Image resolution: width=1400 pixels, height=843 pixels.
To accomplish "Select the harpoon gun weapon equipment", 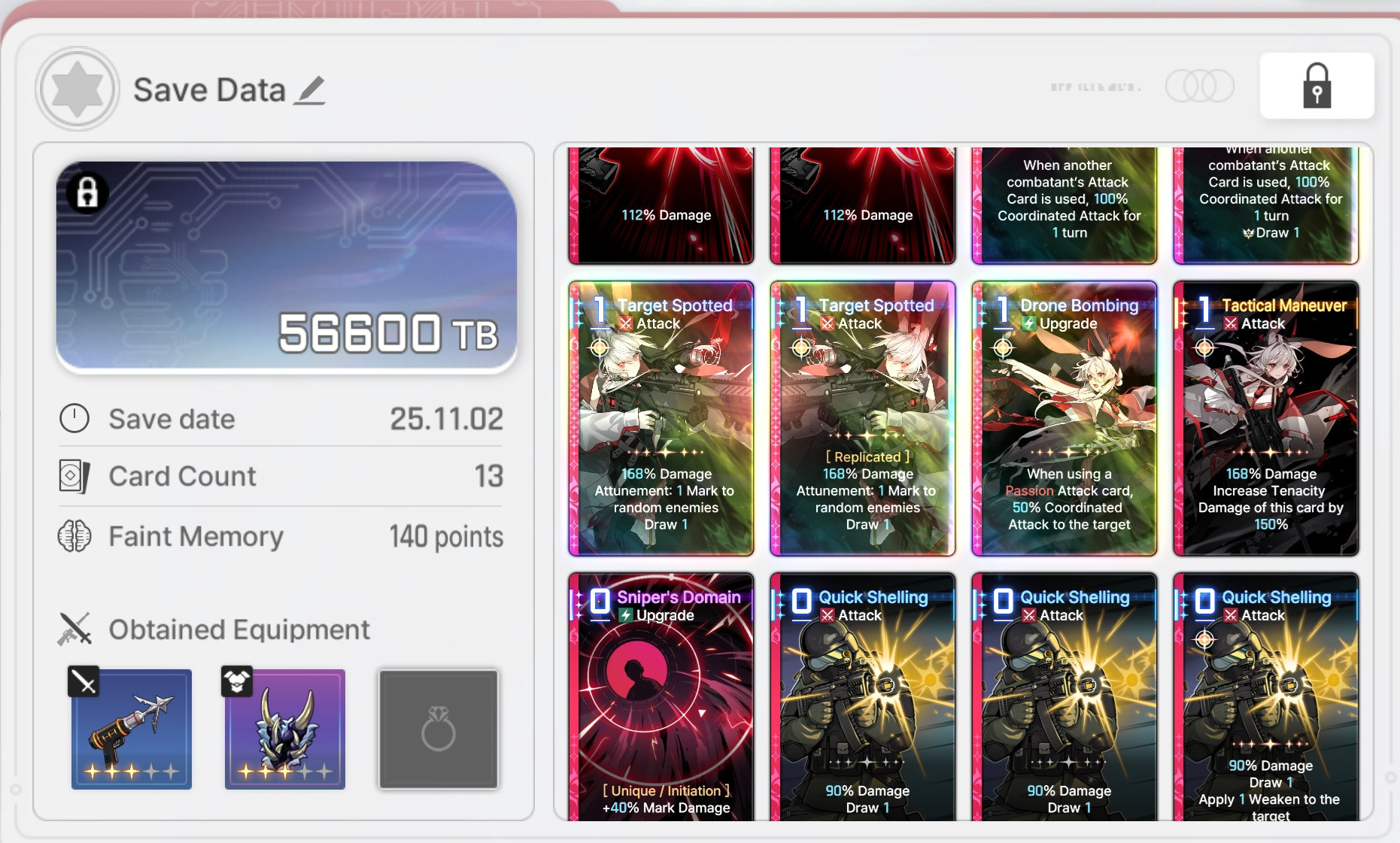I will click(131, 728).
